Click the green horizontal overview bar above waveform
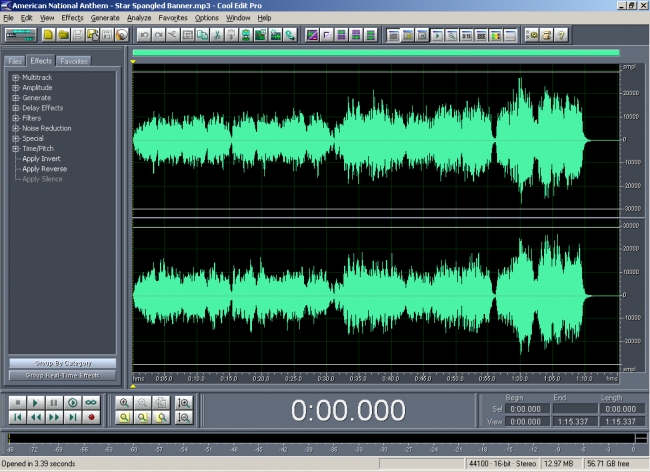This screenshot has width=650, height=472. (375, 53)
